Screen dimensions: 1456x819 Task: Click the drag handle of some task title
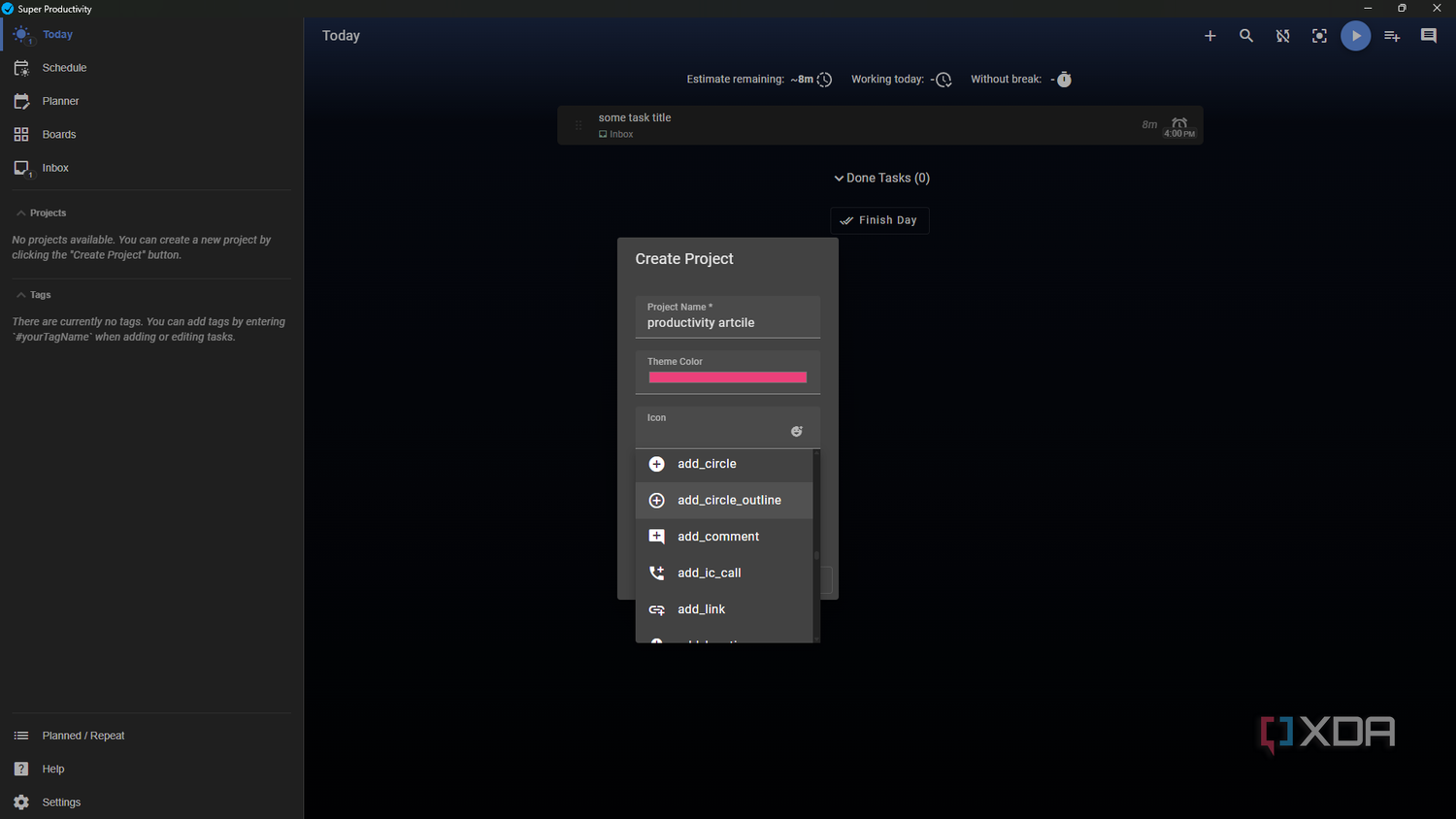pyautogui.click(x=579, y=125)
